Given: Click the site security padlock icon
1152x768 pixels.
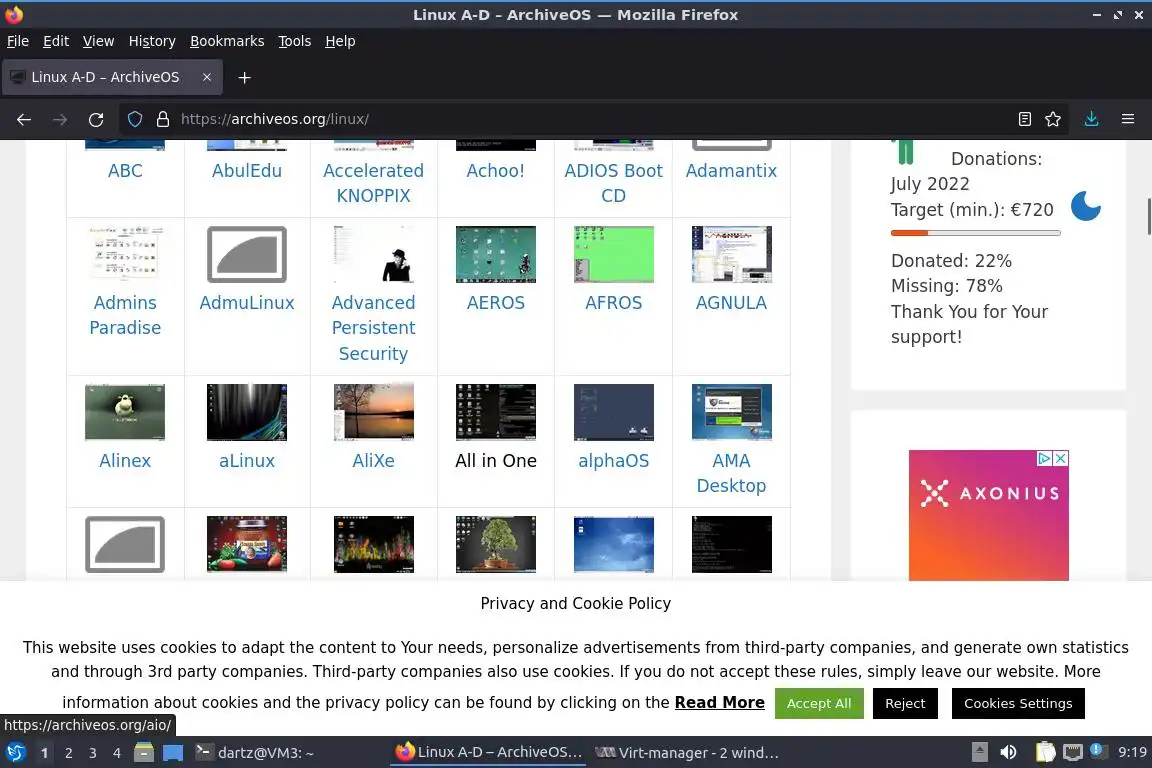Looking at the screenshot, I should point(163,119).
